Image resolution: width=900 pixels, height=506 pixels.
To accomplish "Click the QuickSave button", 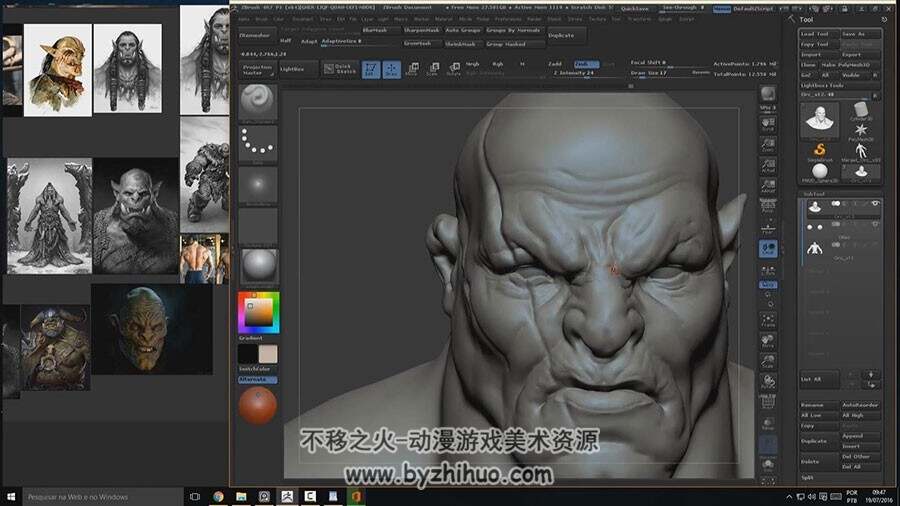I will click(635, 9).
